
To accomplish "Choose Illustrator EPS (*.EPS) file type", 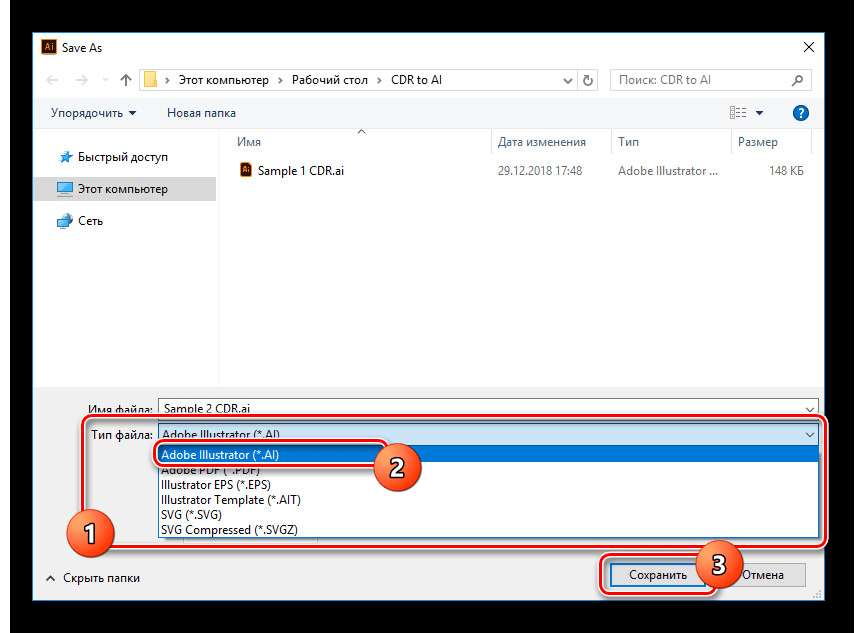I will 488,485.
